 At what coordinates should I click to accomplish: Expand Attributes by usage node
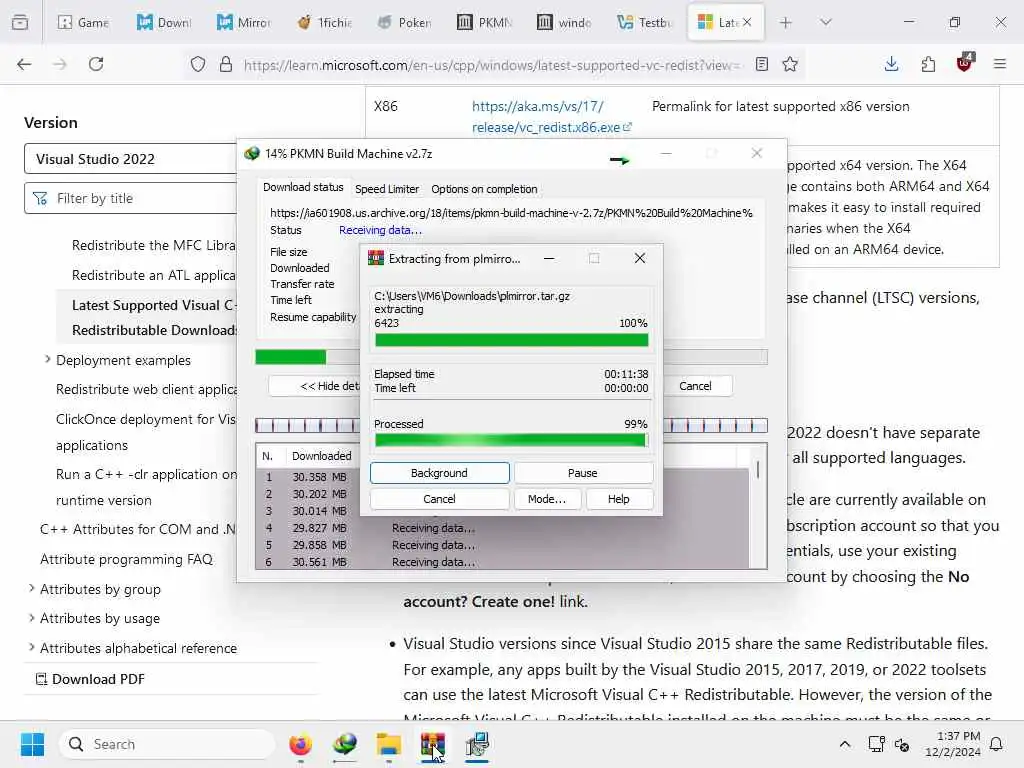coord(31,617)
